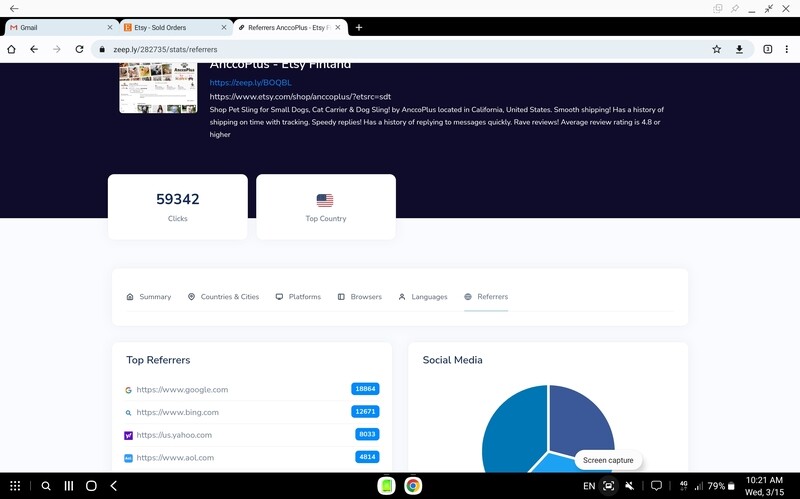Click the EN language indicator

589,486
